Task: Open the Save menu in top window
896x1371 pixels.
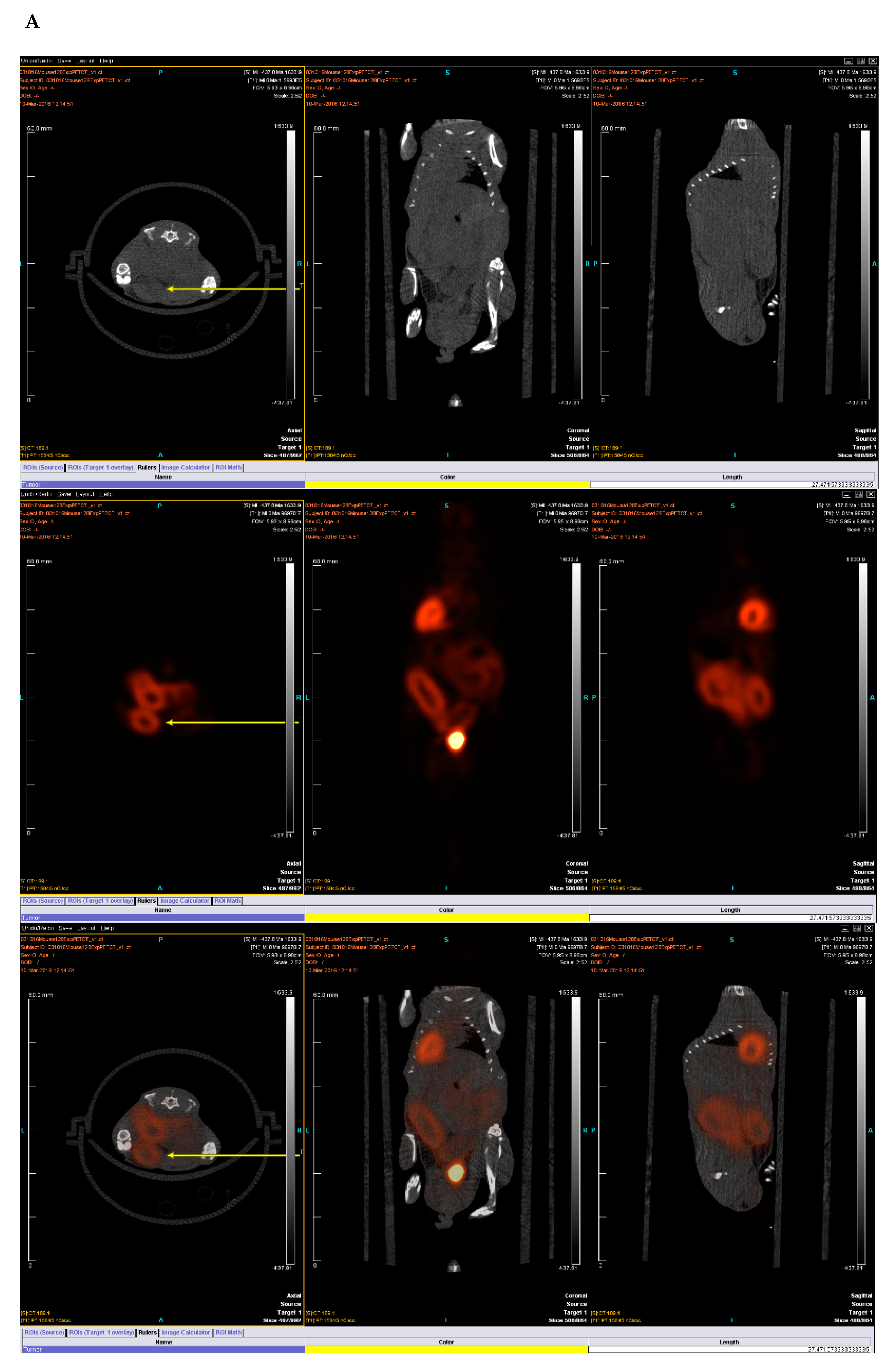Action: coord(64,60)
